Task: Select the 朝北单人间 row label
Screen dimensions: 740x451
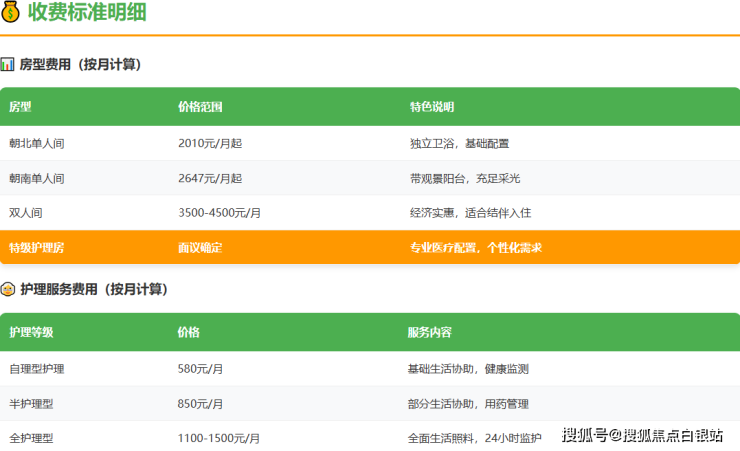Action: pos(37,143)
